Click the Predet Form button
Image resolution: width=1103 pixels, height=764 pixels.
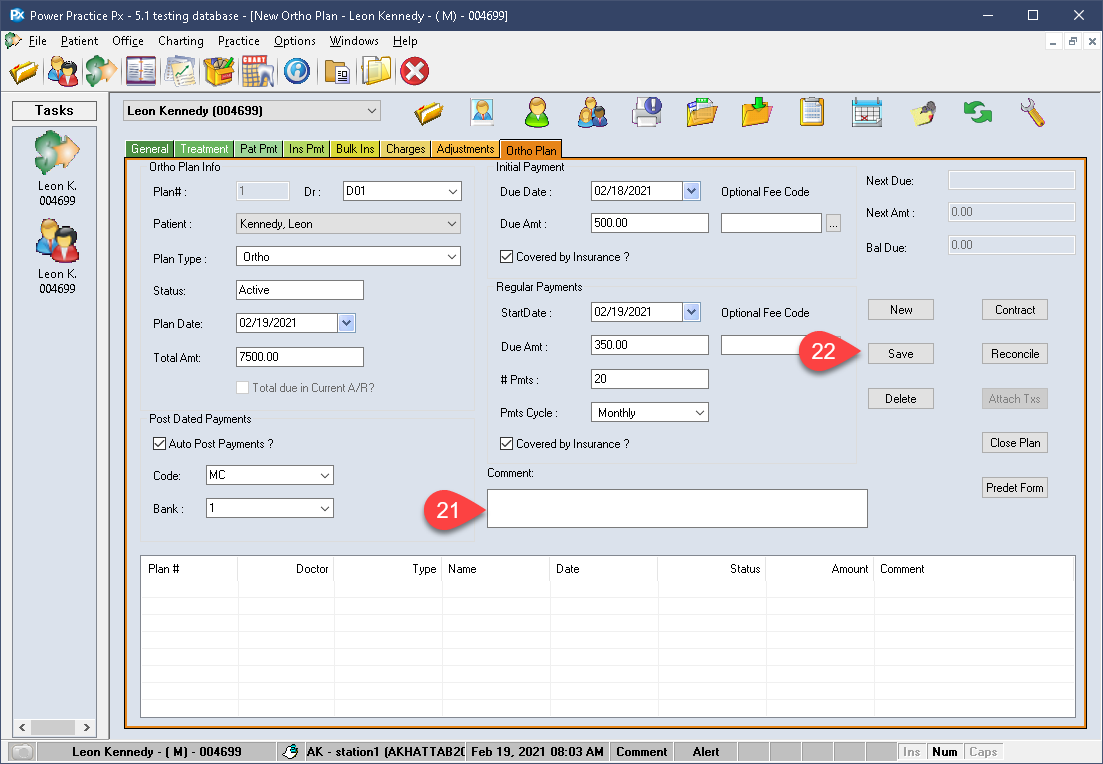(1014, 488)
